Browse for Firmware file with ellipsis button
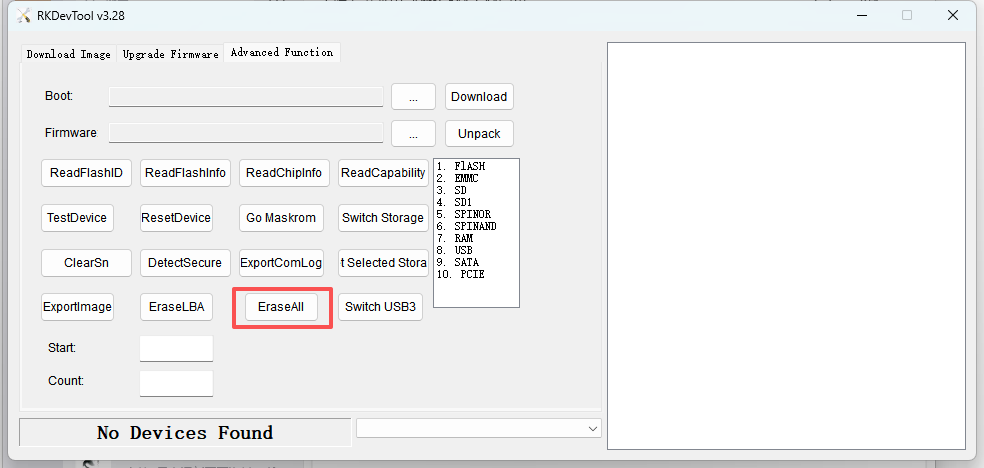Image resolution: width=984 pixels, height=468 pixels. tap(413, 133)
